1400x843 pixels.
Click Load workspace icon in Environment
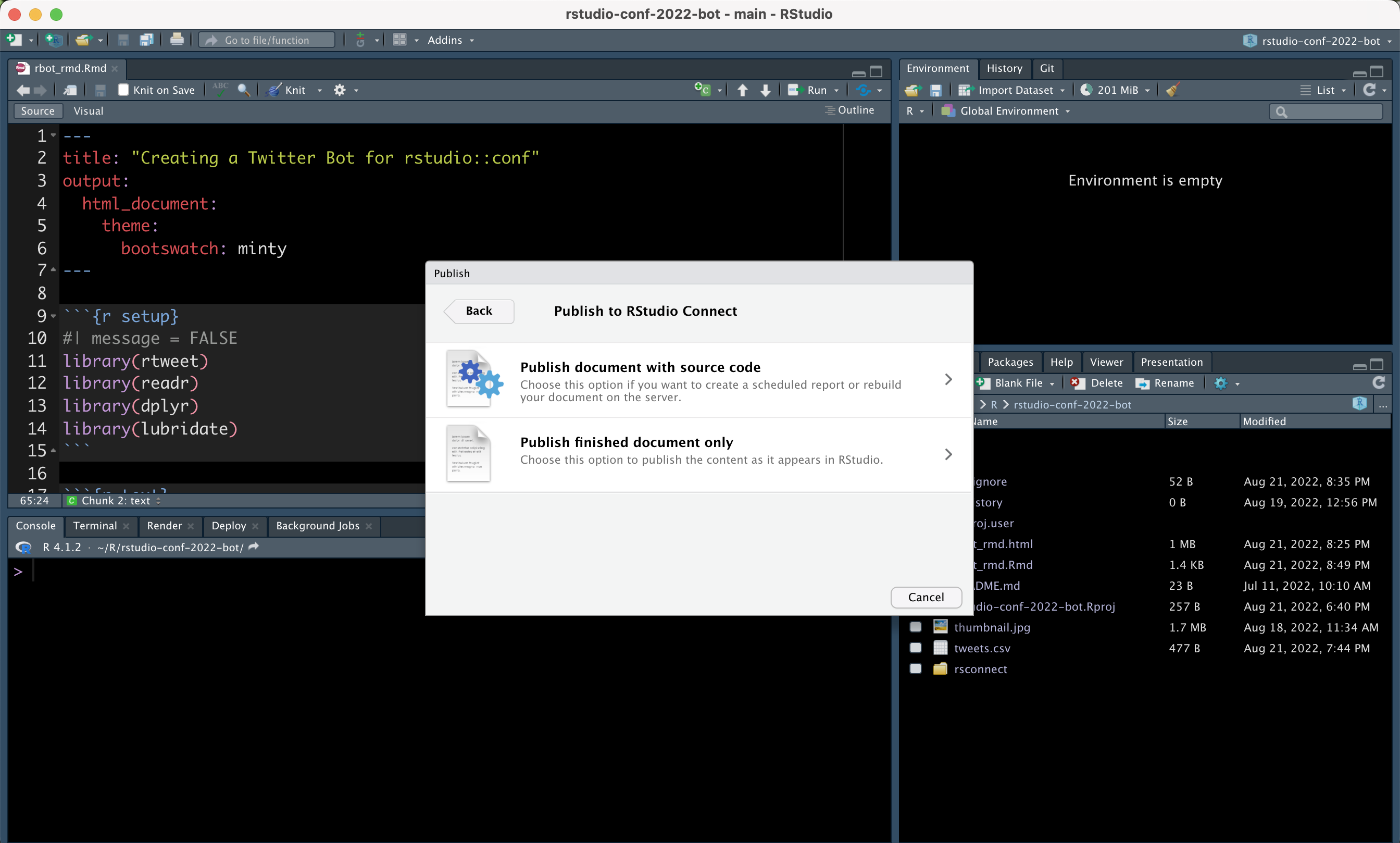913,90
